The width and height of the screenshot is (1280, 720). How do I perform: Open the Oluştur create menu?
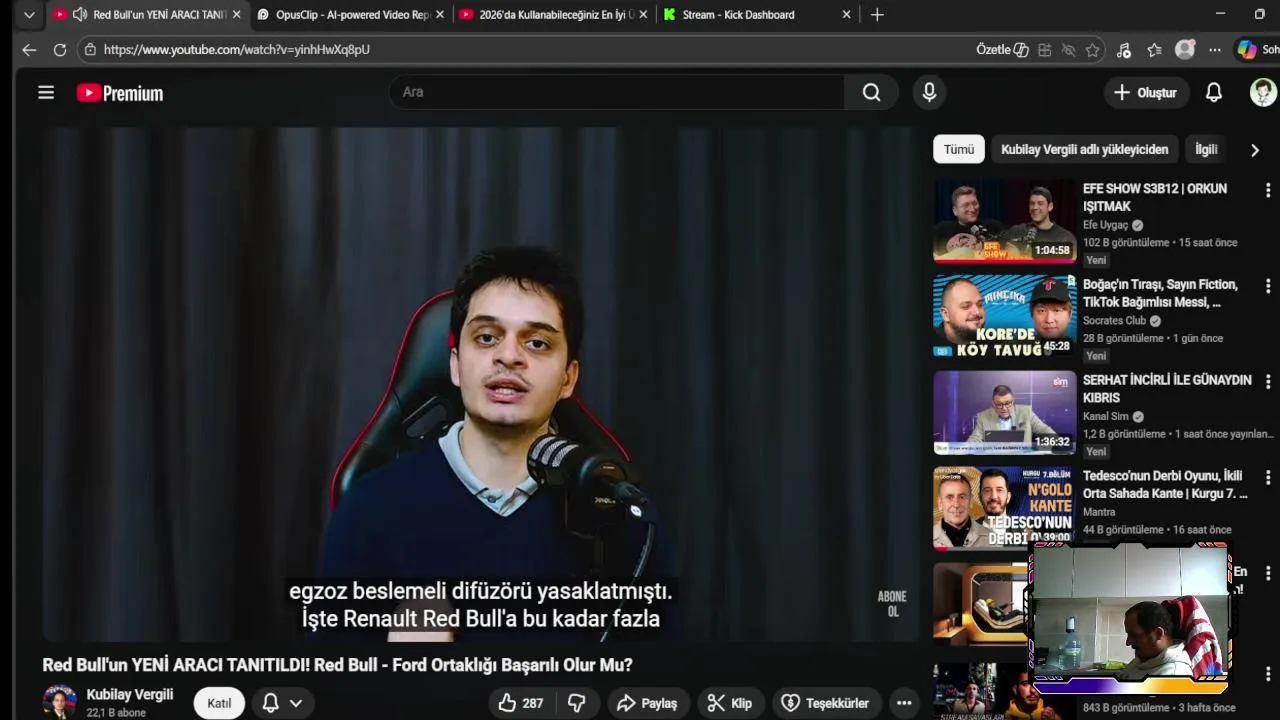coord(1145,92)
